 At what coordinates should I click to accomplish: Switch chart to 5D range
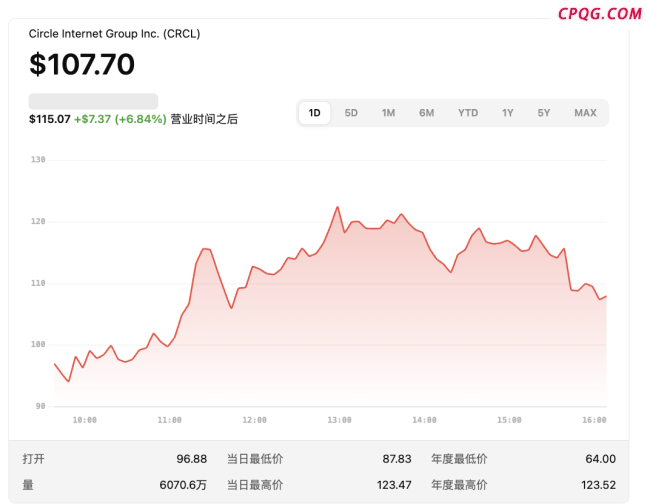351,113
